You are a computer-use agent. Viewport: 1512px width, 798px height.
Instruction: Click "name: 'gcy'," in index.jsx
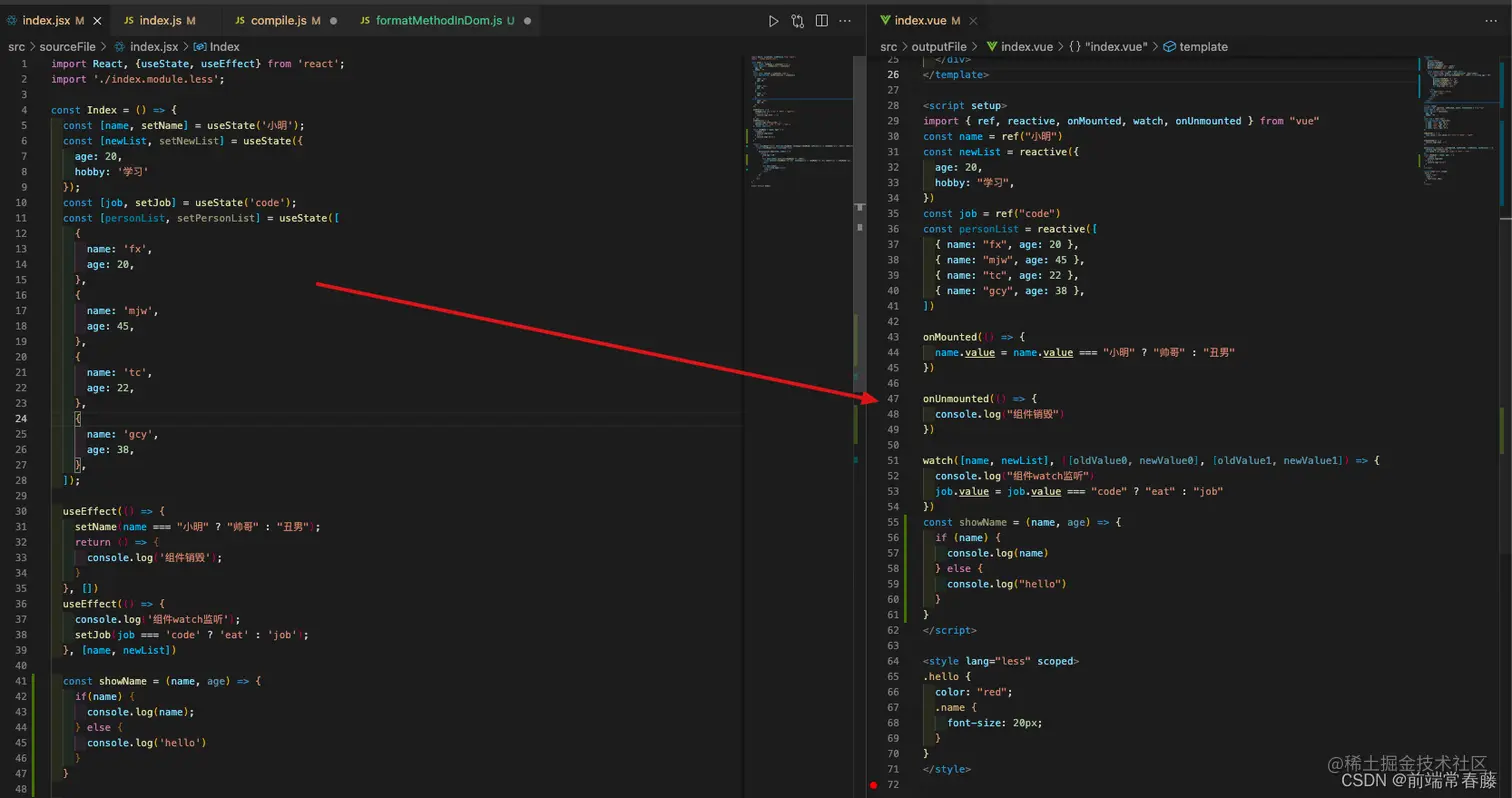[x=122, y=434]
